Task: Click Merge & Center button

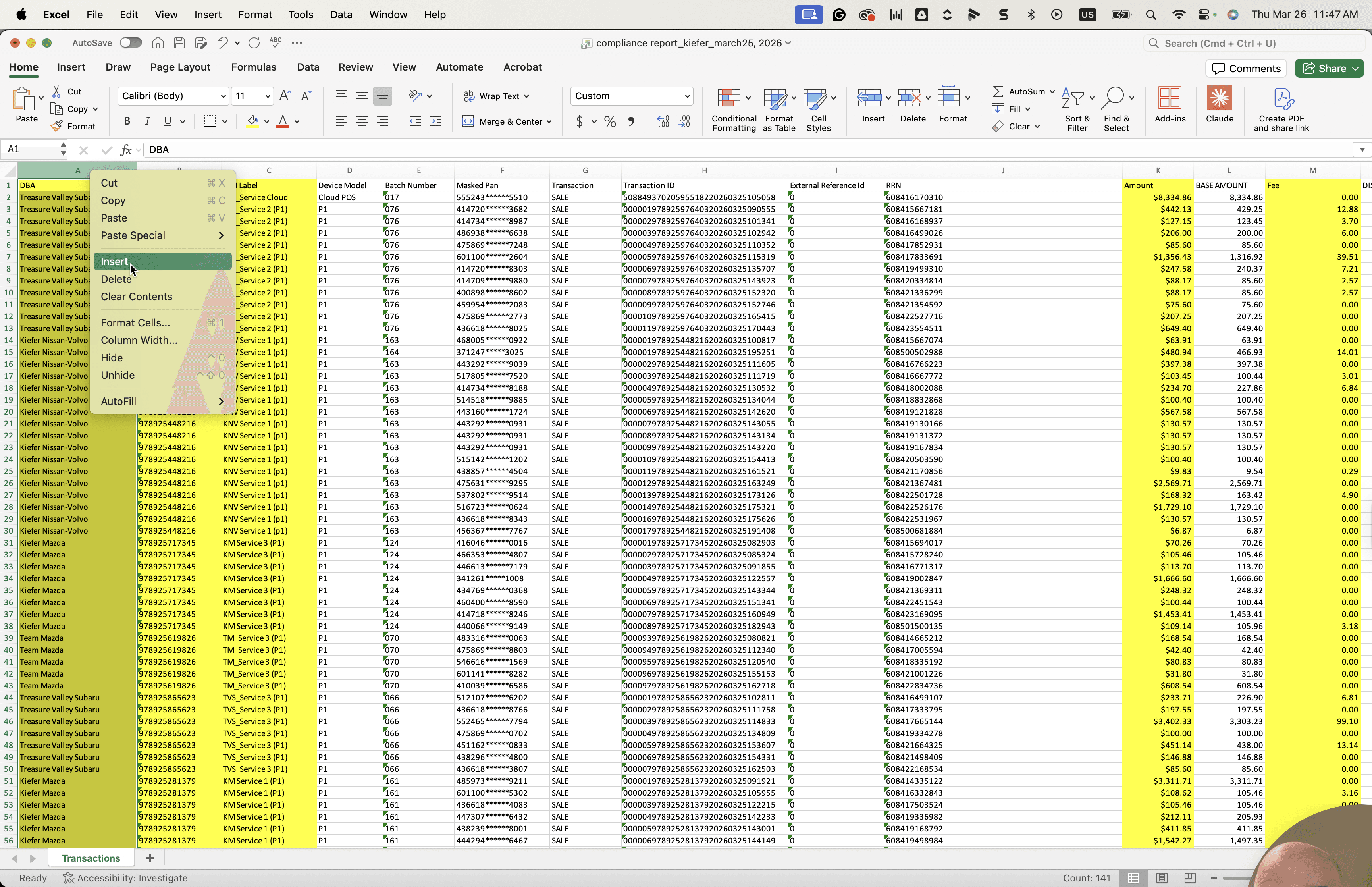Action: 507,121
